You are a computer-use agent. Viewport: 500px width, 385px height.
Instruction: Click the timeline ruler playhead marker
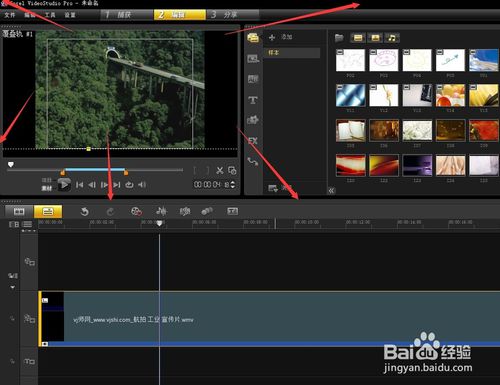coord(159,223)
